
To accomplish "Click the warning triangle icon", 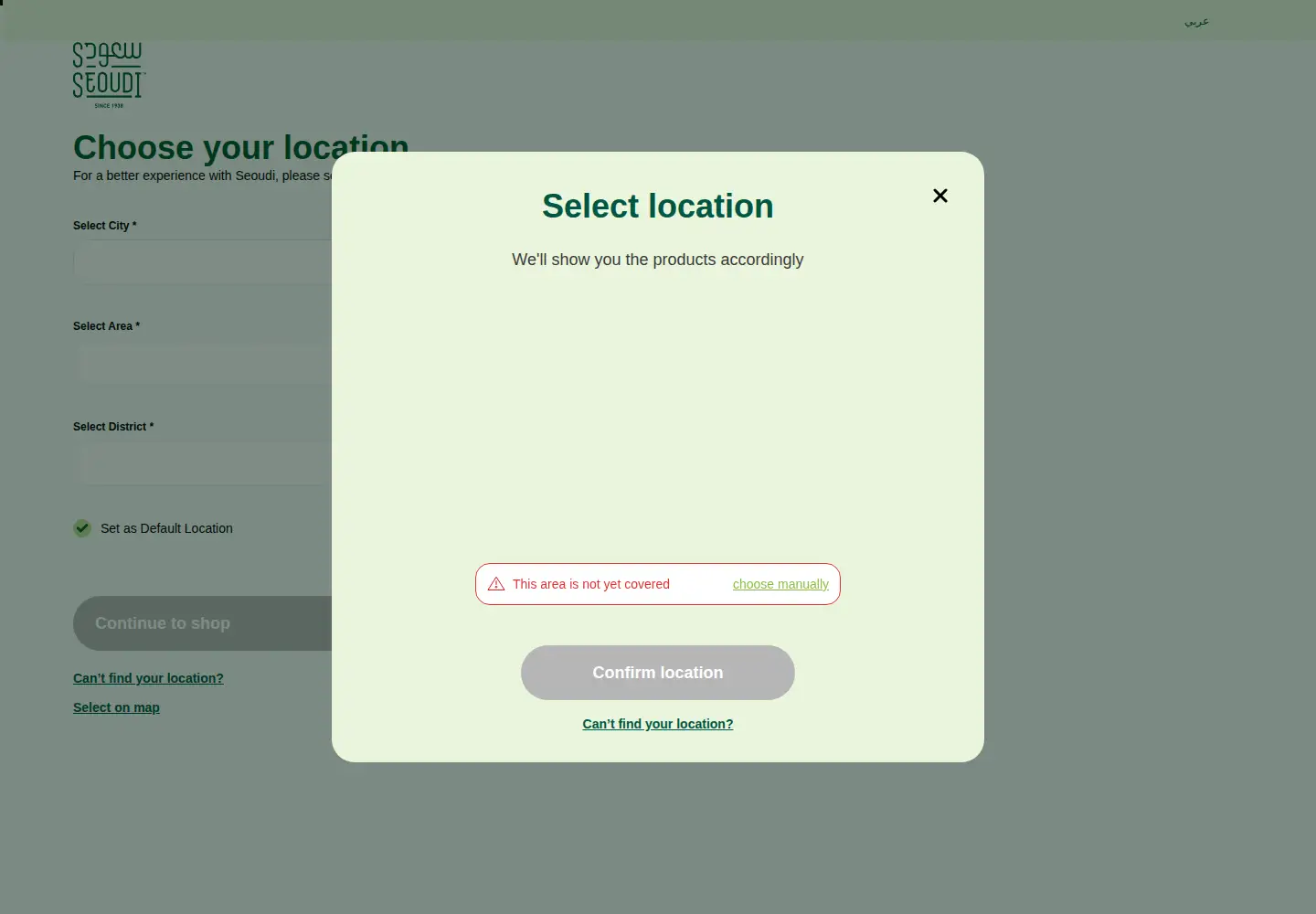I will tap(496, 584).
